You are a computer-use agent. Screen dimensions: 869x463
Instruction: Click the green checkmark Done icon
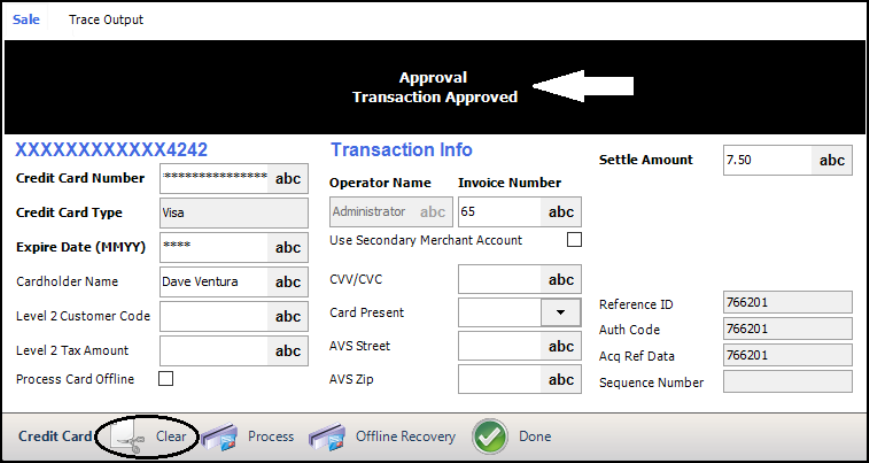tap(490, 437)
